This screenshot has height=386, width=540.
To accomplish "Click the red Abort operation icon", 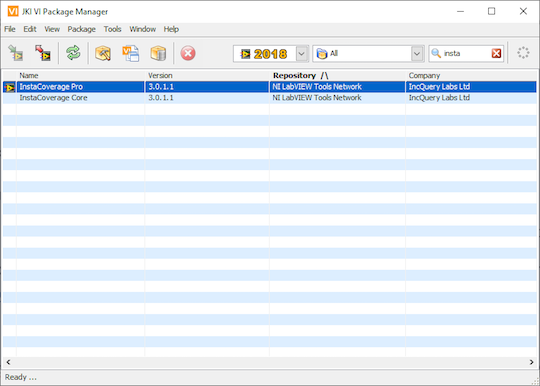I will (188, 53).
